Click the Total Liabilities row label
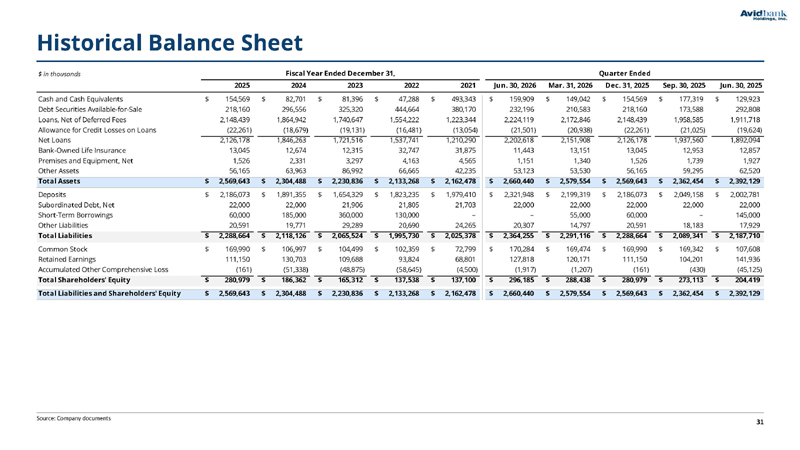This screenshot has width=800, height=450. 65,236
